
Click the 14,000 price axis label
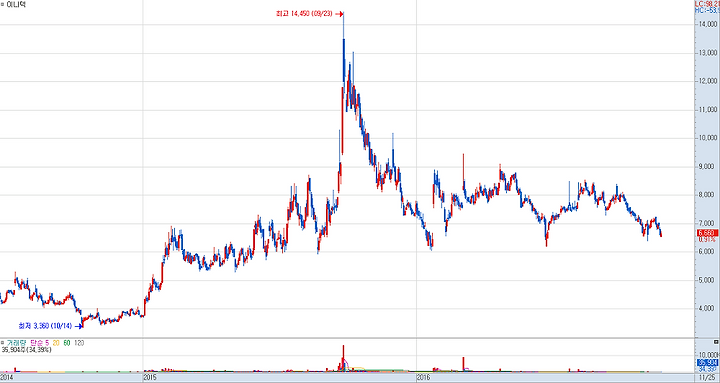(x=708, y=25)
